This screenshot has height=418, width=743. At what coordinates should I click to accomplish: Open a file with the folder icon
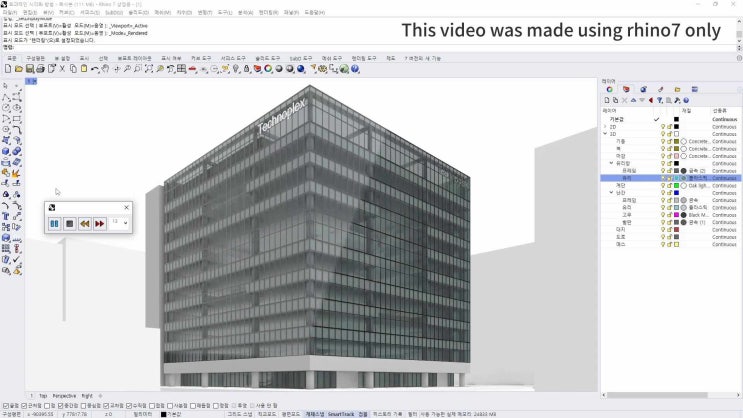click(x=18, y=69)
